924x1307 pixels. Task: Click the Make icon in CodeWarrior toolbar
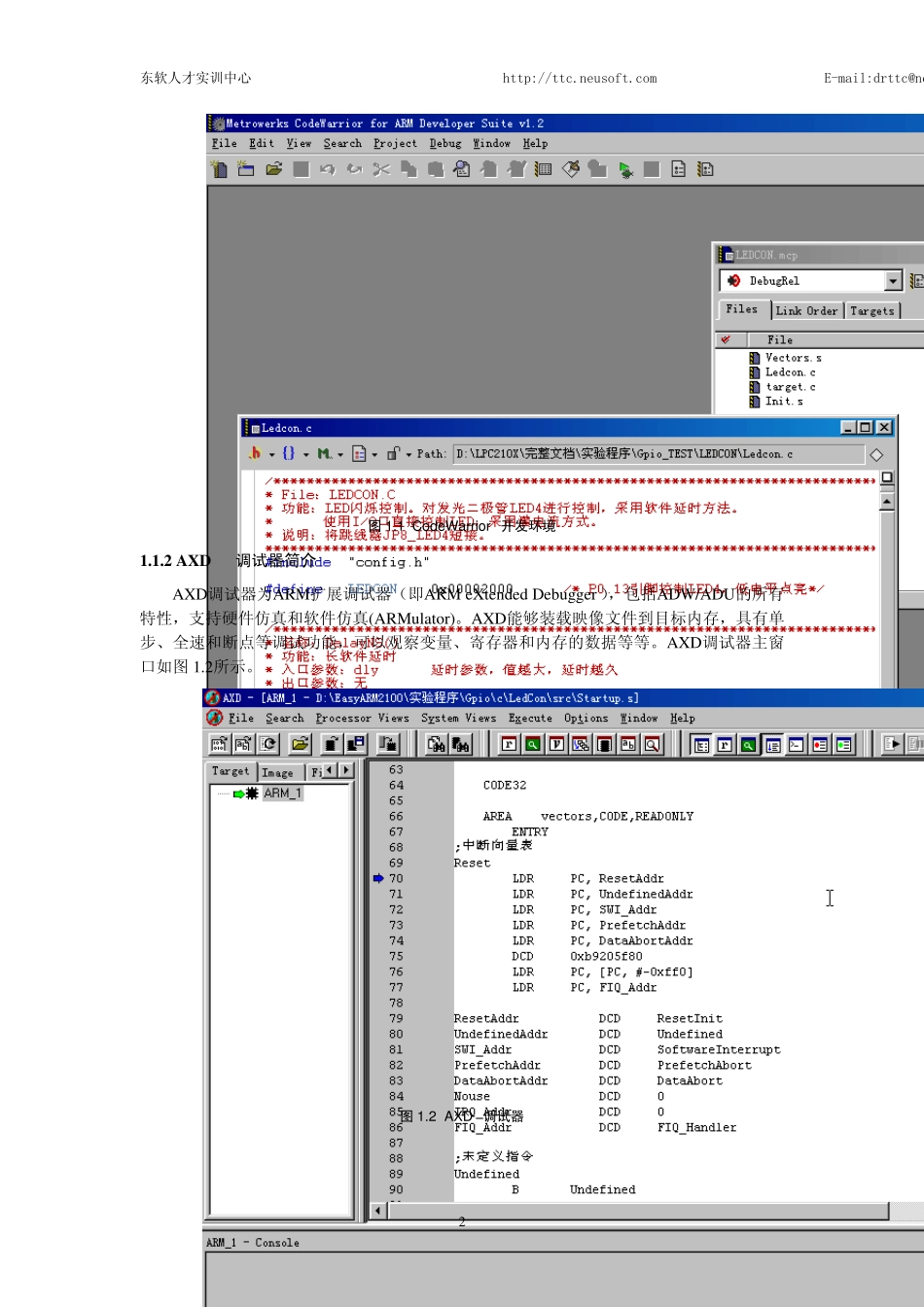[597, 169]
